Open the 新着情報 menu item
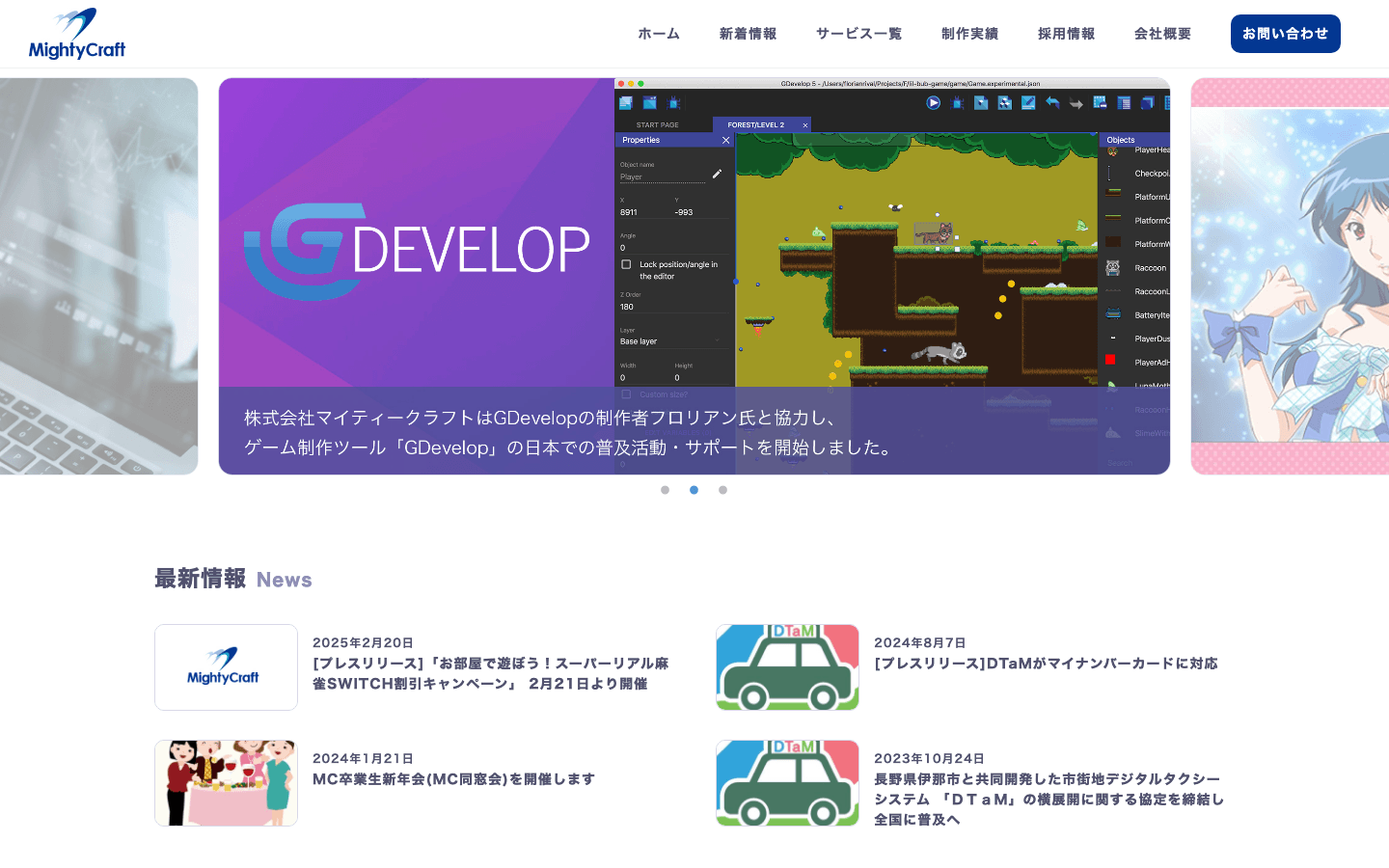1389x868 pixels. tap(749, 34)
